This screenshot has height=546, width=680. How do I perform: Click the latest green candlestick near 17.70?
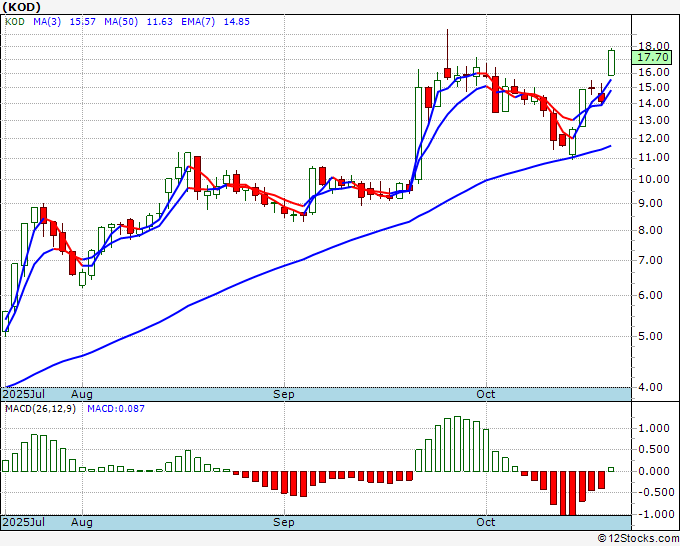tap(611, 62)
